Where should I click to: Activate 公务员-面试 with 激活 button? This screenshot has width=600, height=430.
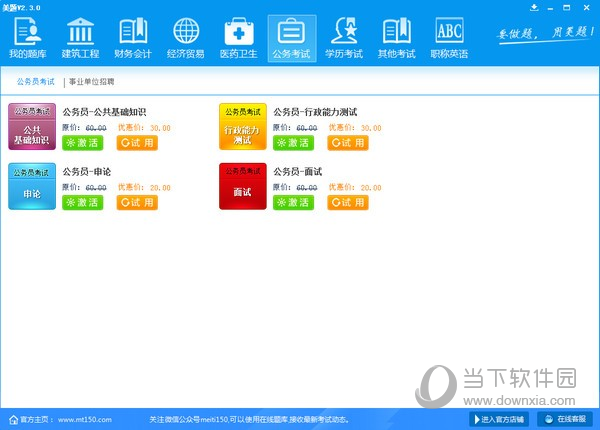pyautogui.click(x=293, y=202)
